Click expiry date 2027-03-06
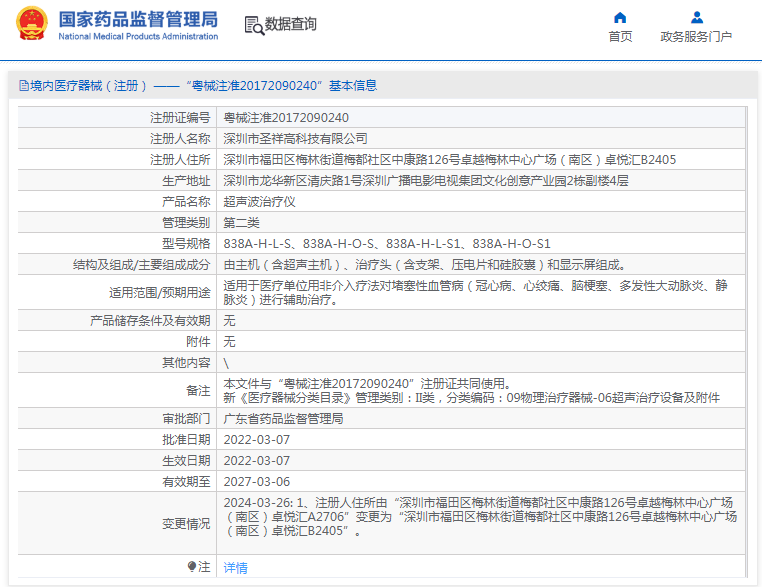This screenshot has height=587, width=762. click(256, 482)
